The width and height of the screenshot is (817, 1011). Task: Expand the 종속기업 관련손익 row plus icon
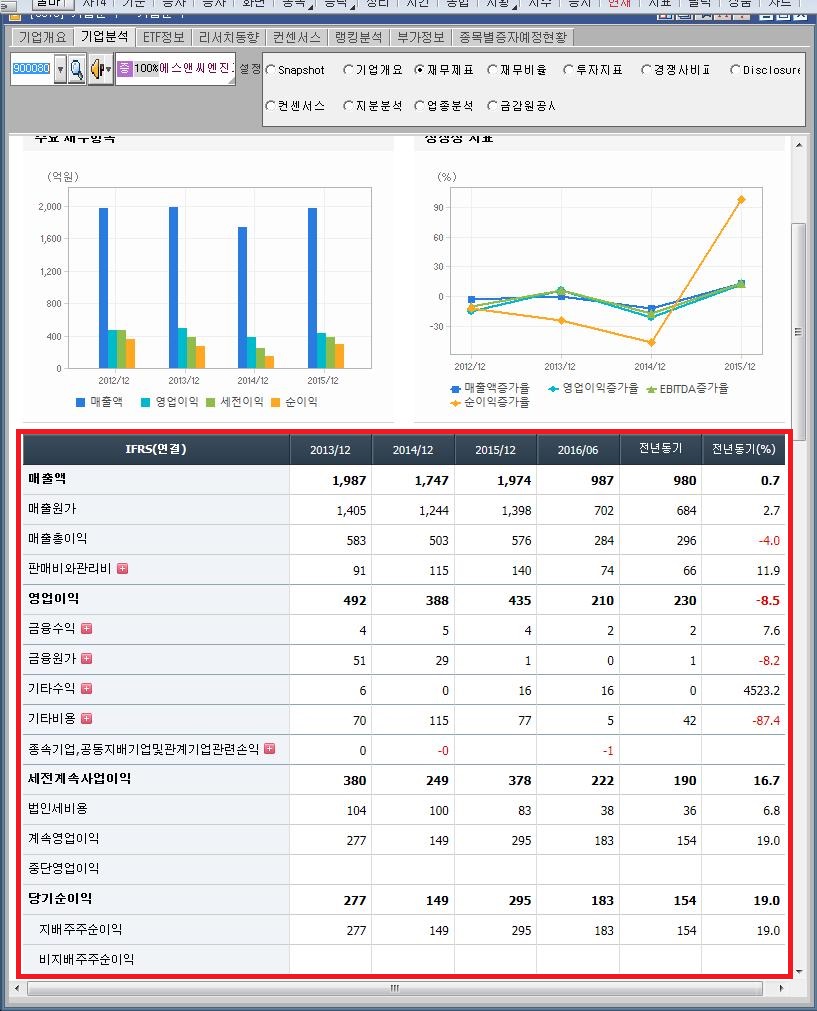[269, 749]
